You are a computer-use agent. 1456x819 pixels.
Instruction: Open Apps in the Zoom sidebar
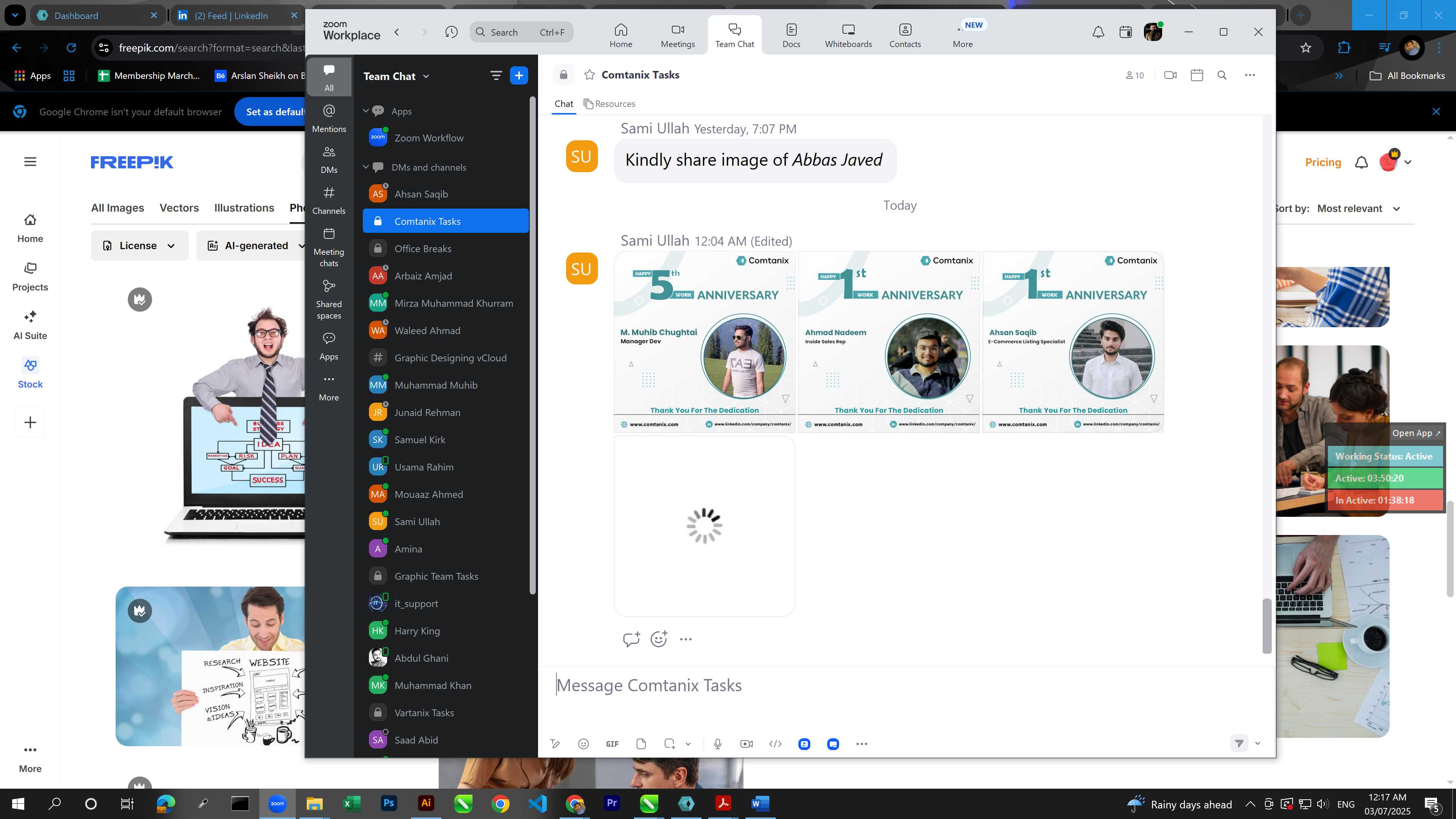(x=329, y=346)
